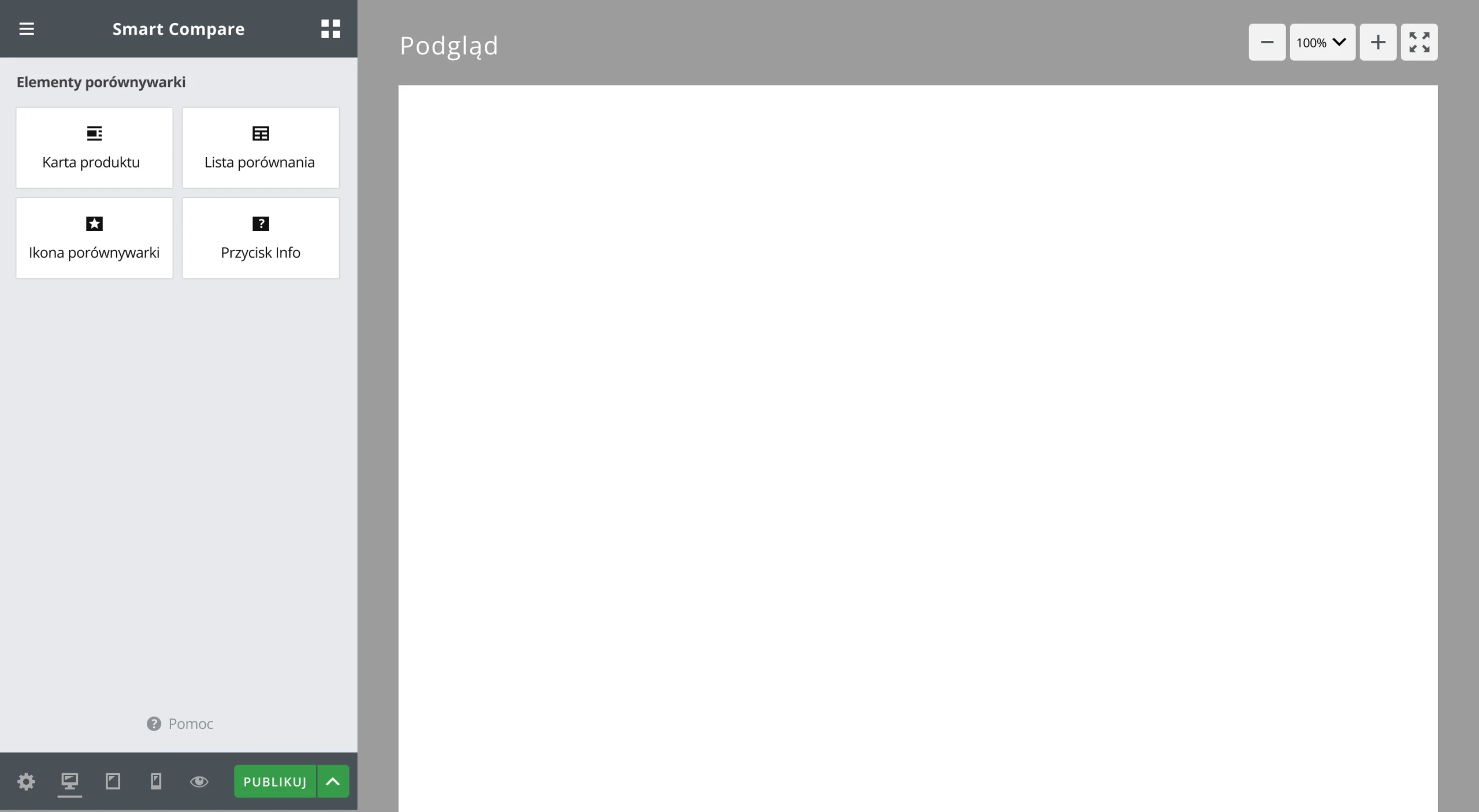Expand publish options arrow
The width and height of the screenshot is (1479, 812).
(333, 781)
